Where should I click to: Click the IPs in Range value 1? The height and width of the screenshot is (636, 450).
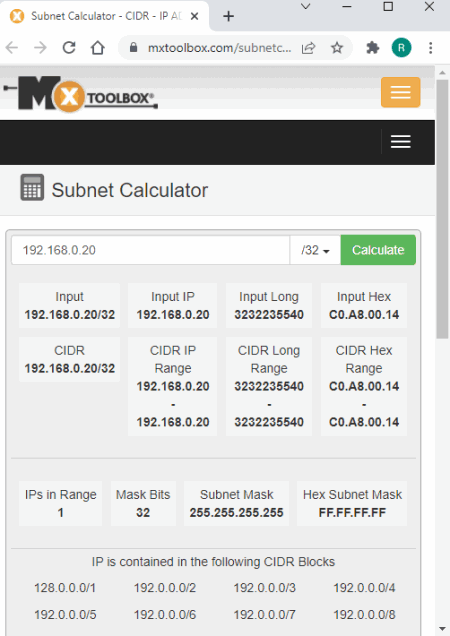60,512
